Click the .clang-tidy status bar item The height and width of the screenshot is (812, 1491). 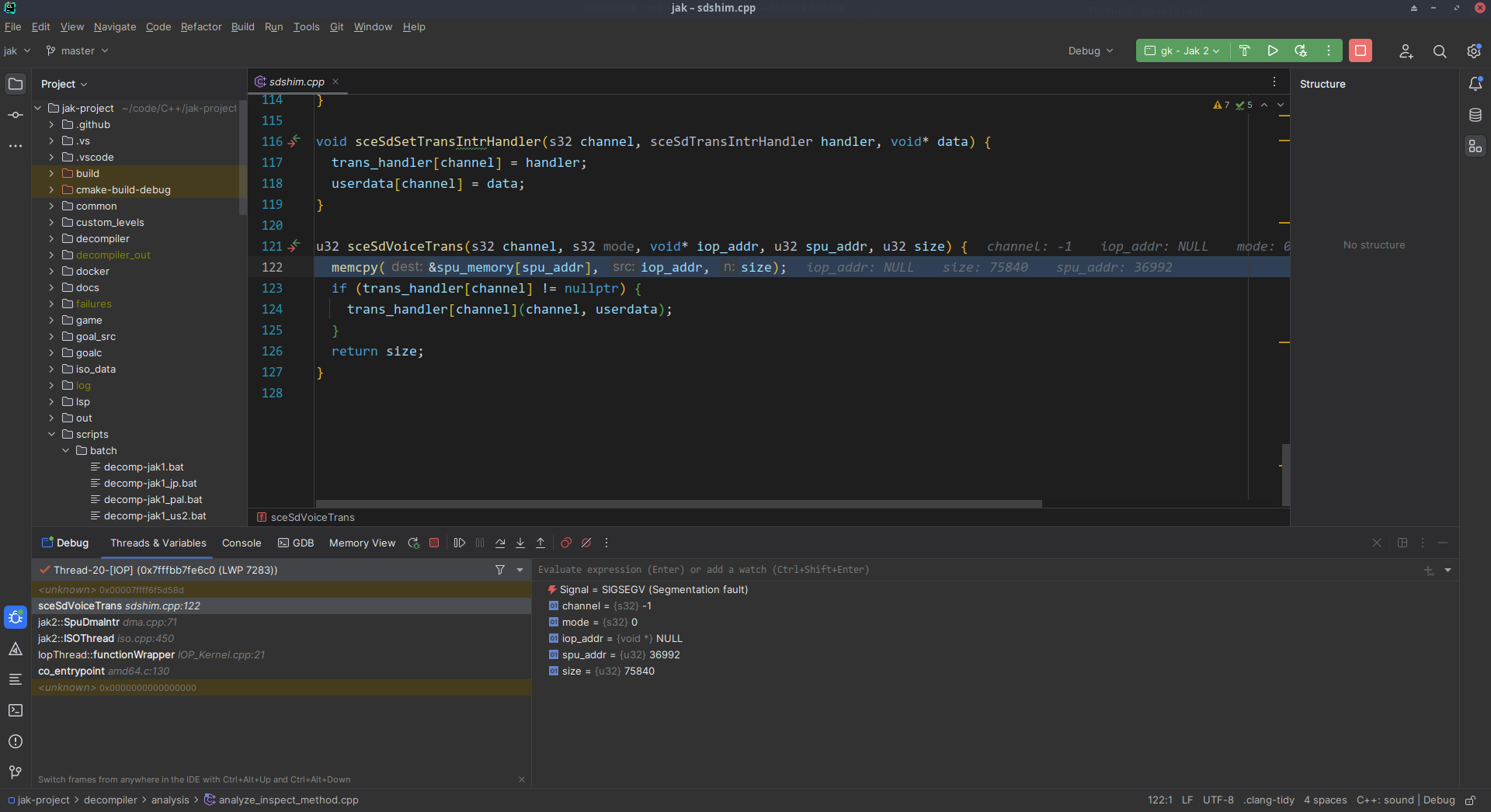(x=1269, y=800)
